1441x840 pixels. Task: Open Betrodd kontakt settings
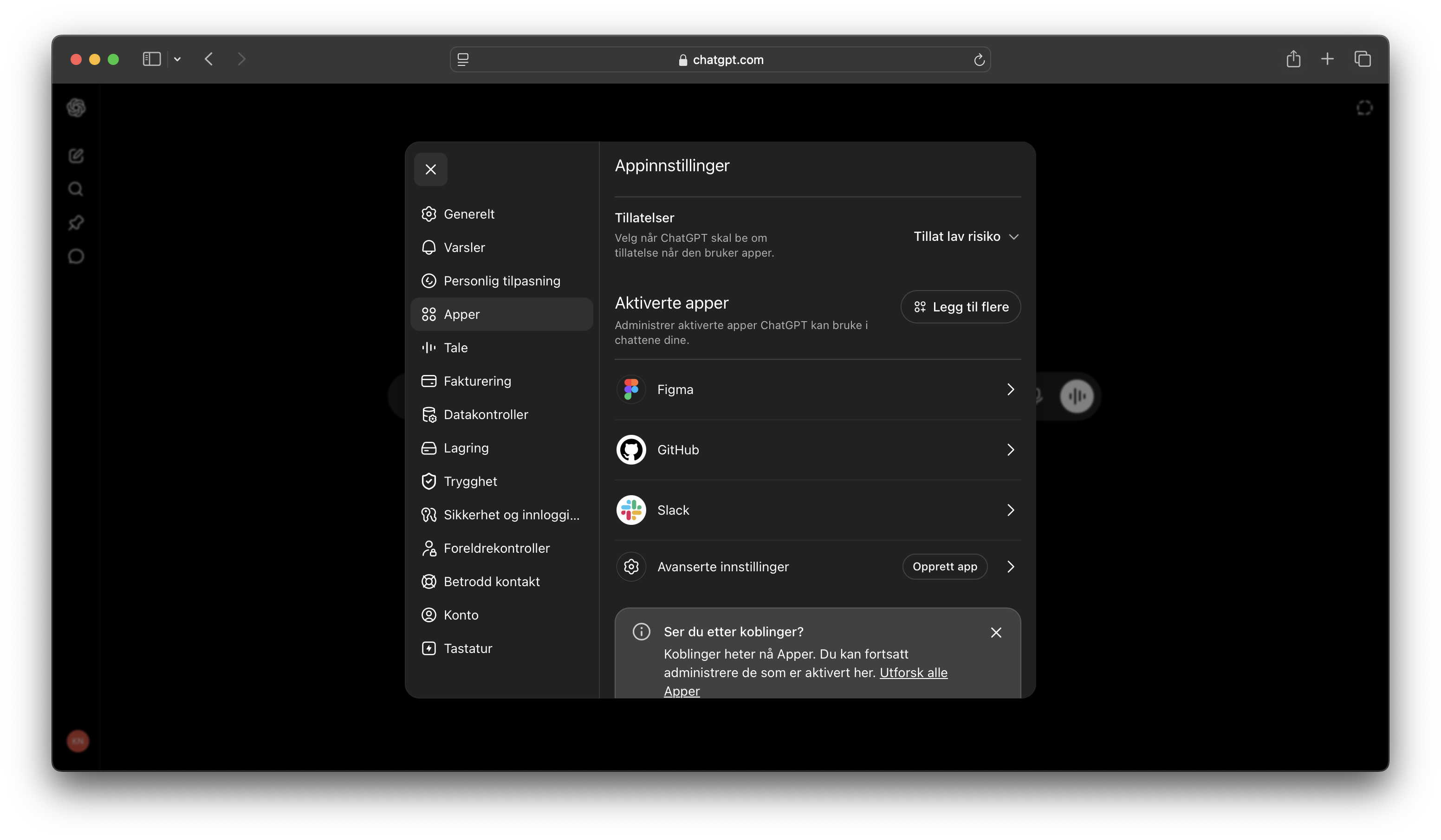coord(501,582)
